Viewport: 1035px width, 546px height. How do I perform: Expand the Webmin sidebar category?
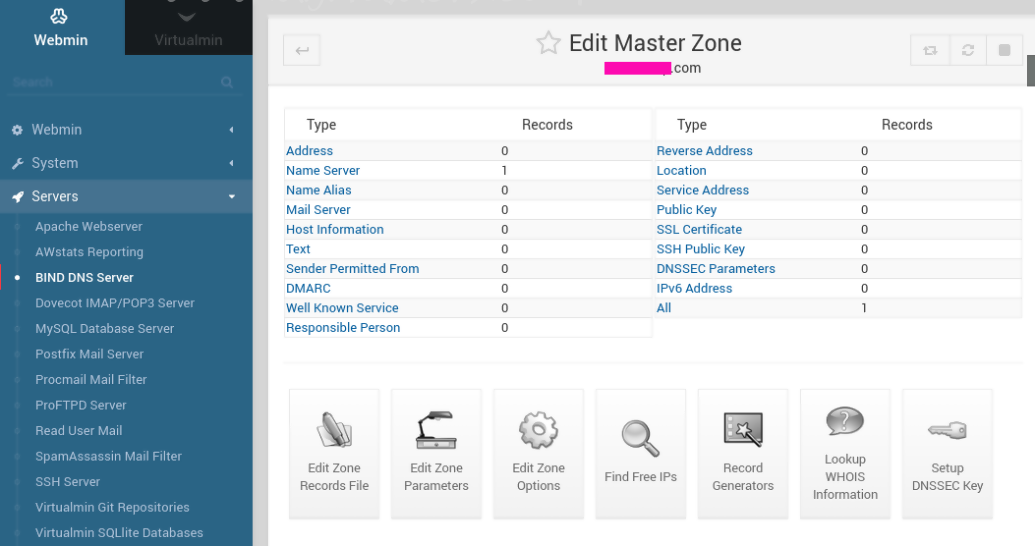125,130
